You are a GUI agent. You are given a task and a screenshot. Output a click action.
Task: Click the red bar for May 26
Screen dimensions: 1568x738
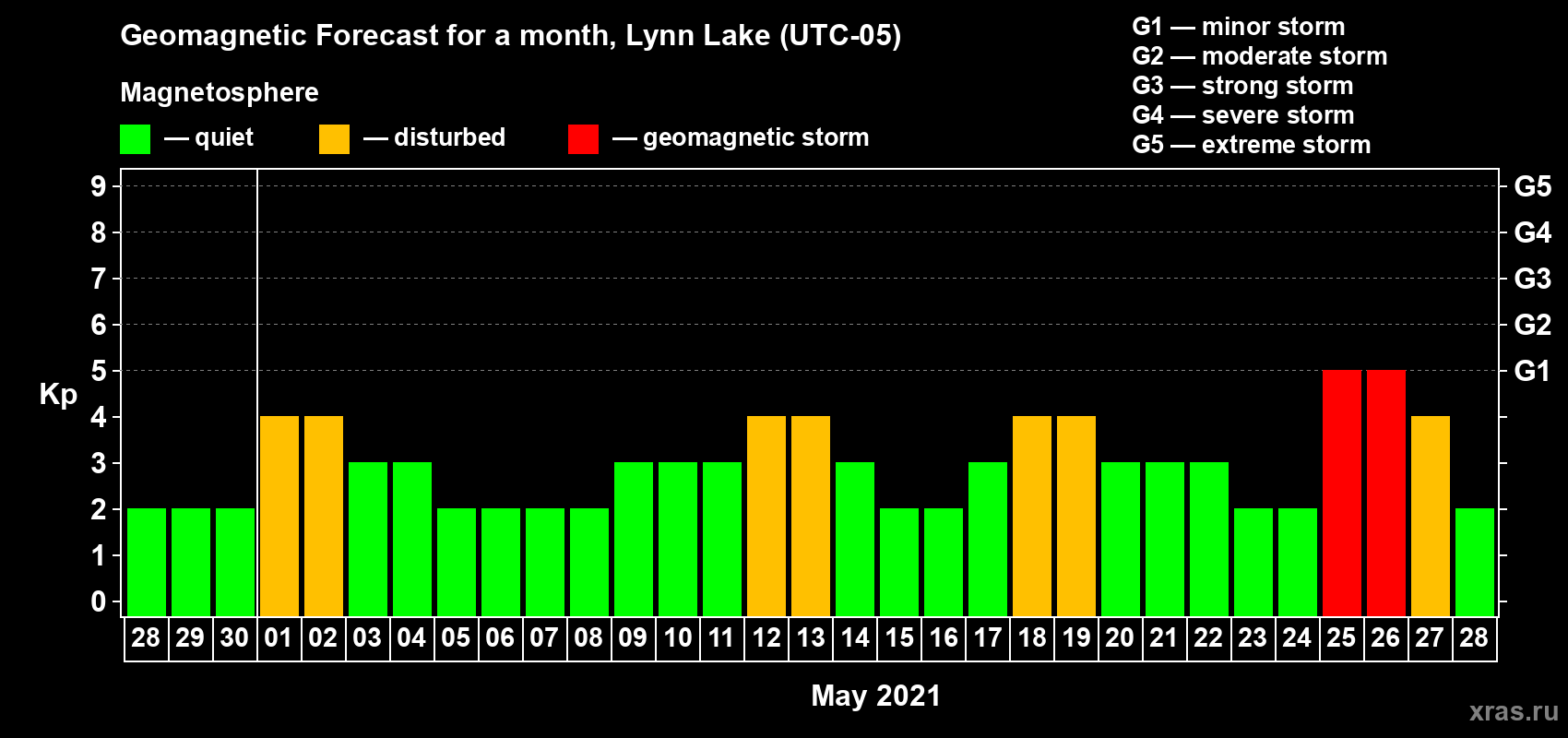pyautogui.click(x=1386, y=493)
